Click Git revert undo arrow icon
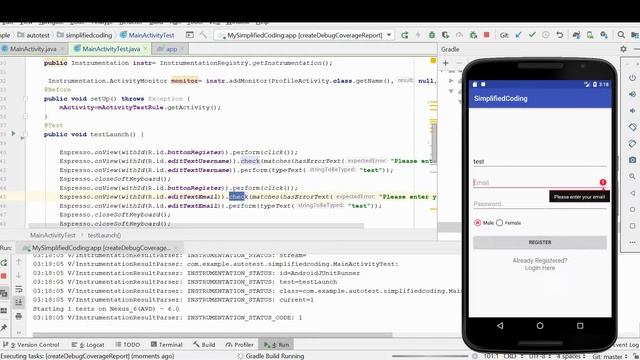The width and height of the screenshot is (640, 360). 560,35
